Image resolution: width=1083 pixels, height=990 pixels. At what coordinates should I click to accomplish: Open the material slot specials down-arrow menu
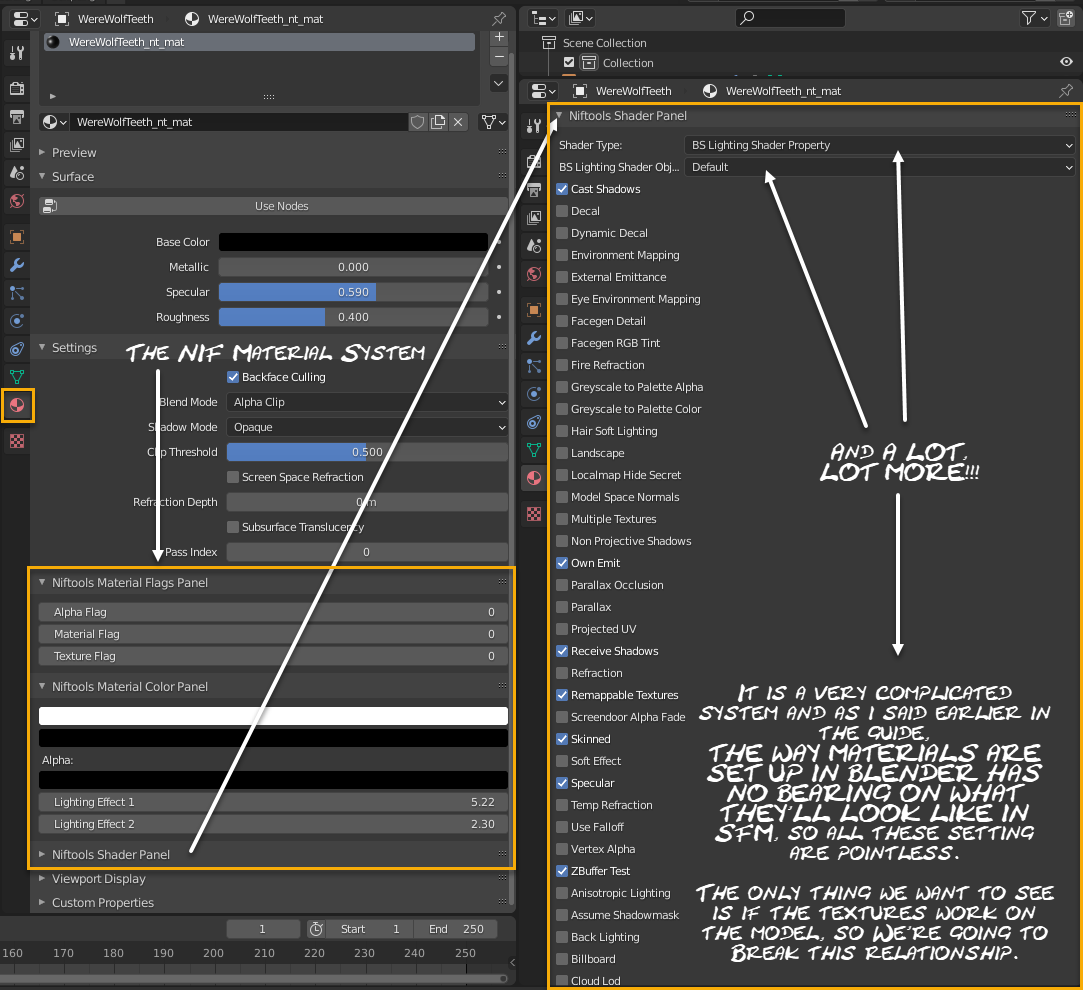499,84
